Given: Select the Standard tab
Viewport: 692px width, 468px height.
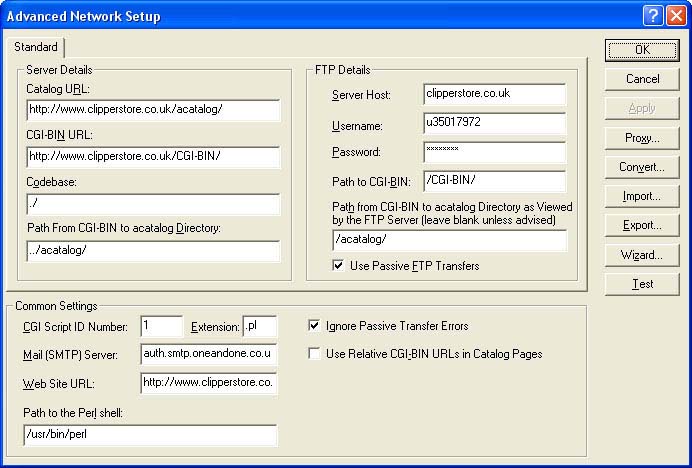Looking at the screenshot, I should [36, 47].
